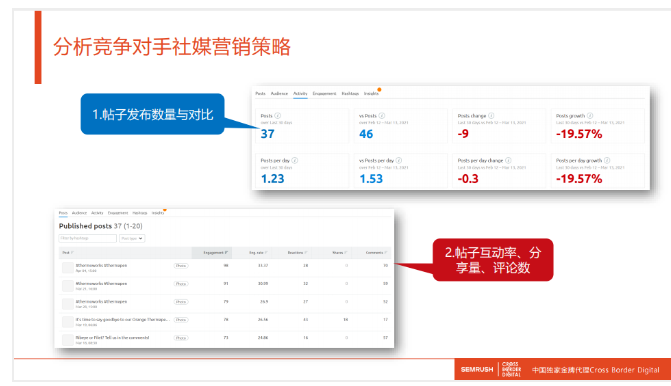Open the info icon beside vs Posts
671x386 pixels.
[x=382, y=116]
